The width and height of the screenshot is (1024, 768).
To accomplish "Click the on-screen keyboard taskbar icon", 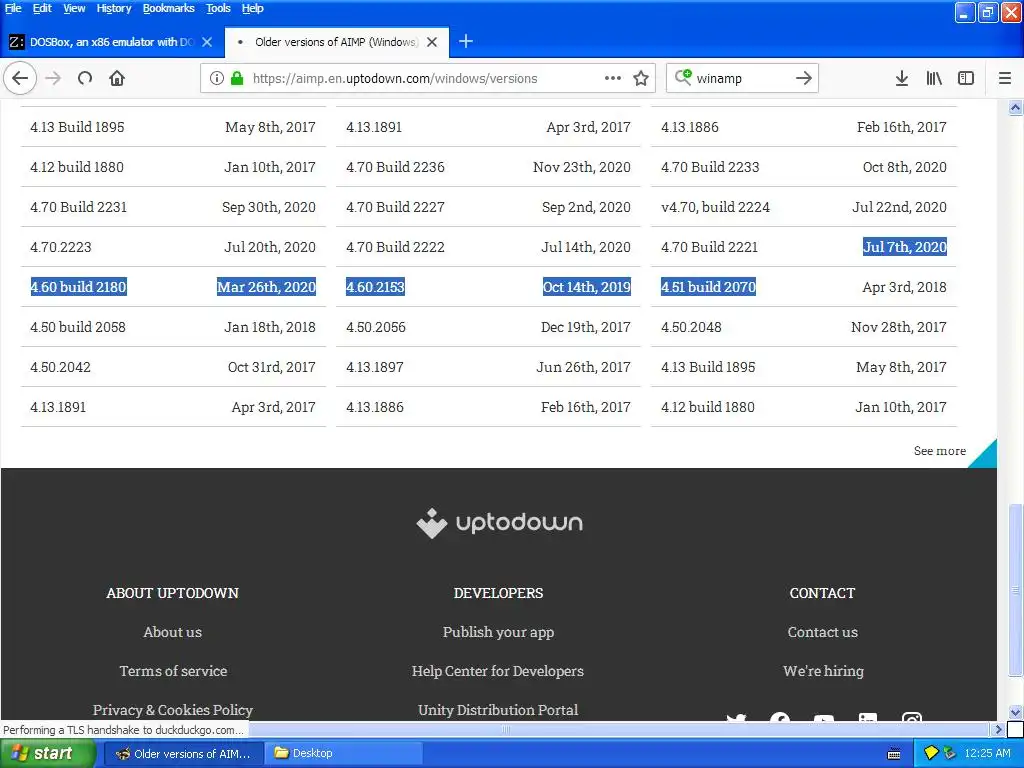I will (x=894, y=754).
